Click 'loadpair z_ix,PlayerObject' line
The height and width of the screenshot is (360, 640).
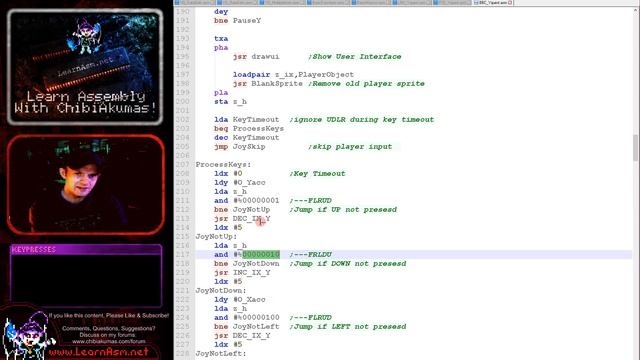(293, 75)
